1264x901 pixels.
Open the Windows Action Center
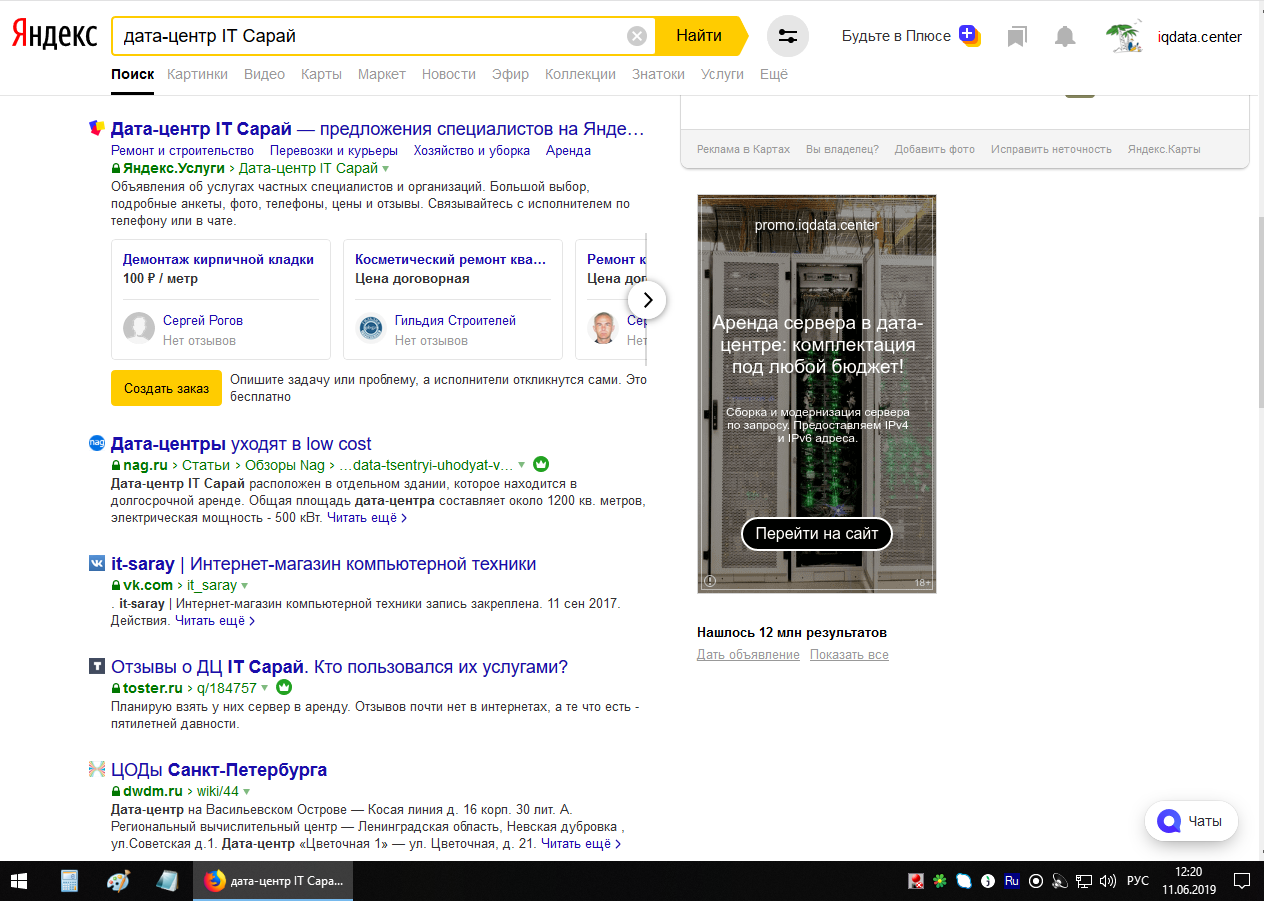point(1241,881)
